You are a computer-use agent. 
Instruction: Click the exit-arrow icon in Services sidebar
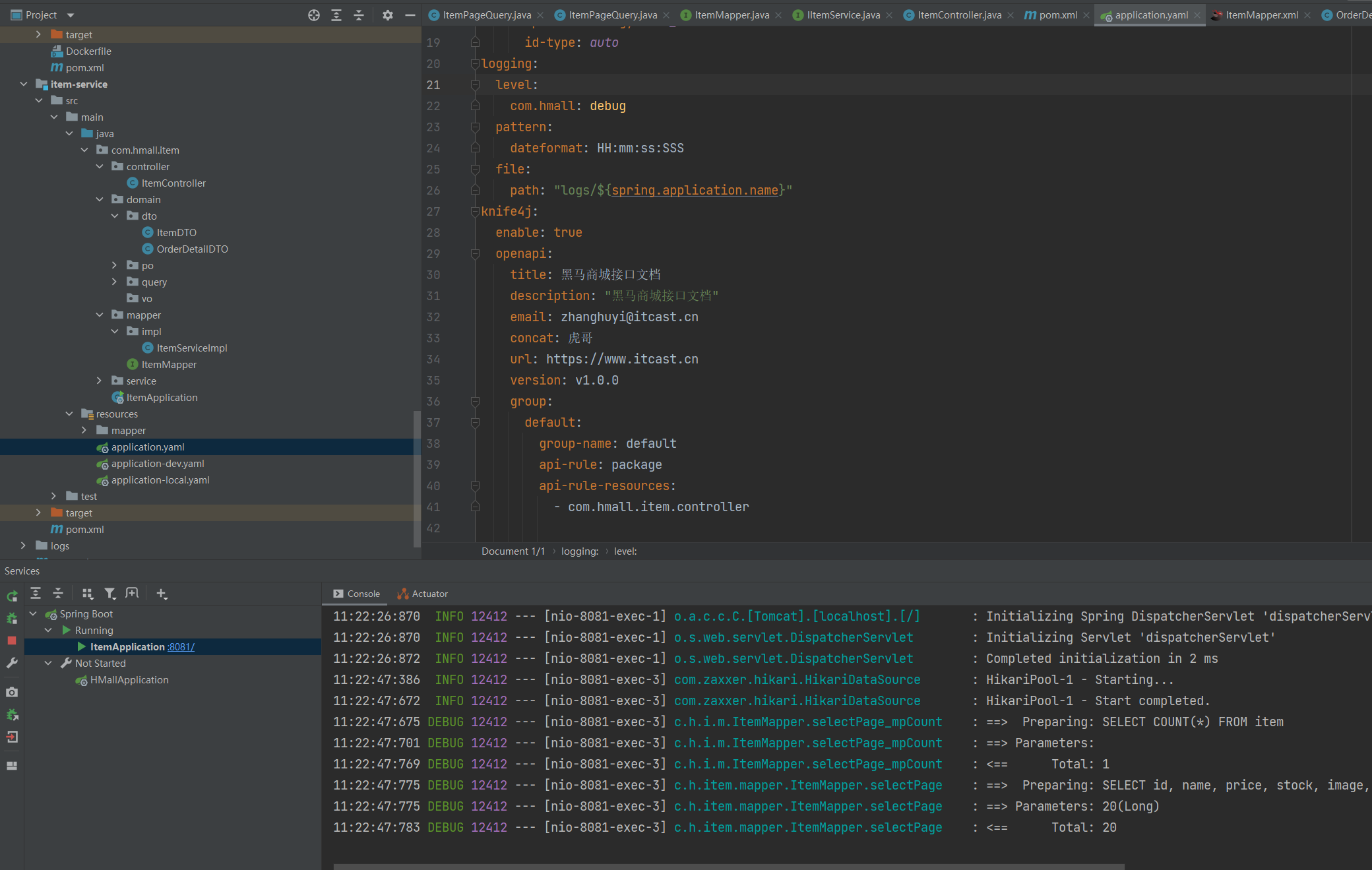click(x=12, y=737)
